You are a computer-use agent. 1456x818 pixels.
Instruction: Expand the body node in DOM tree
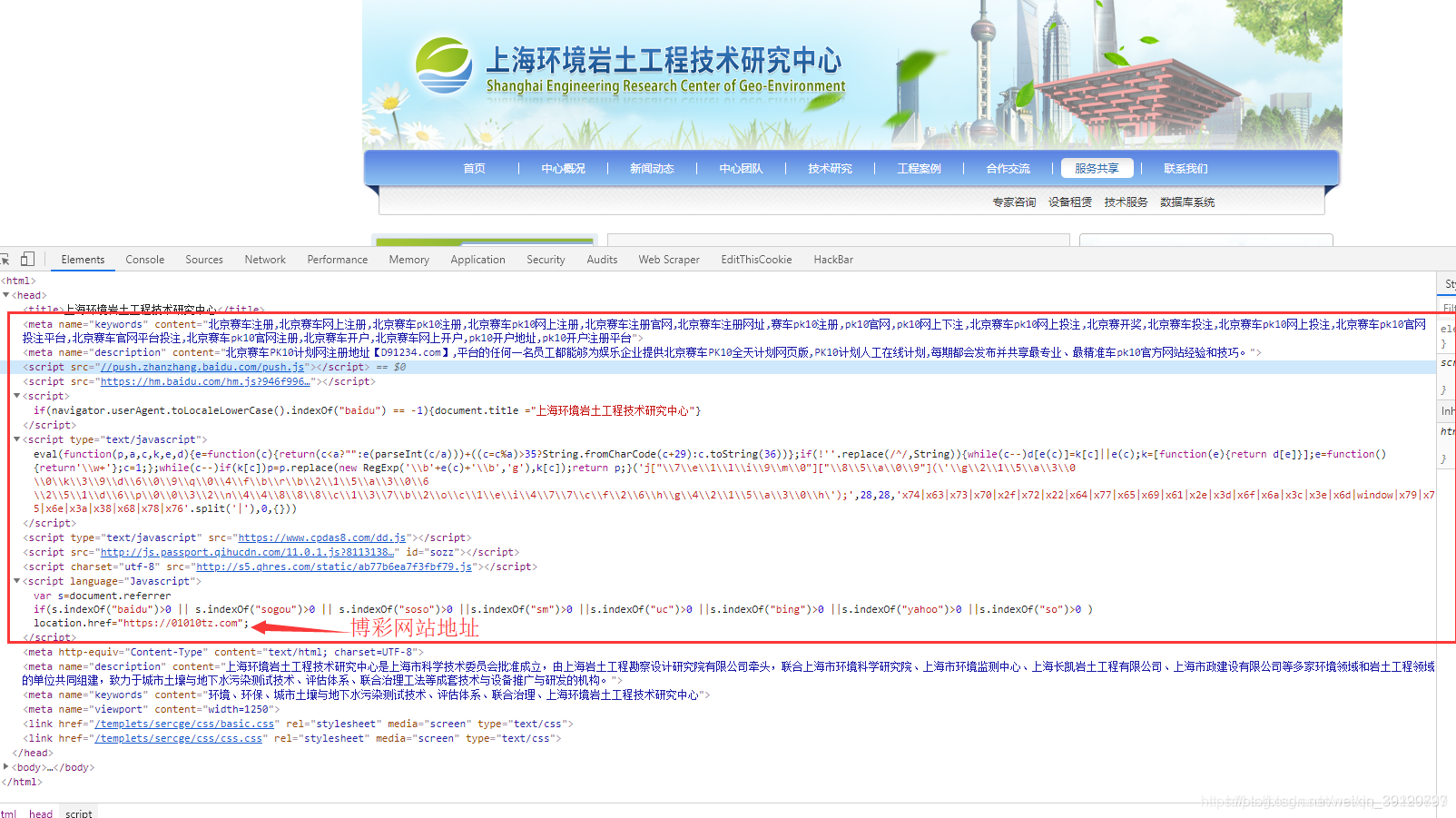pos(6,767)
